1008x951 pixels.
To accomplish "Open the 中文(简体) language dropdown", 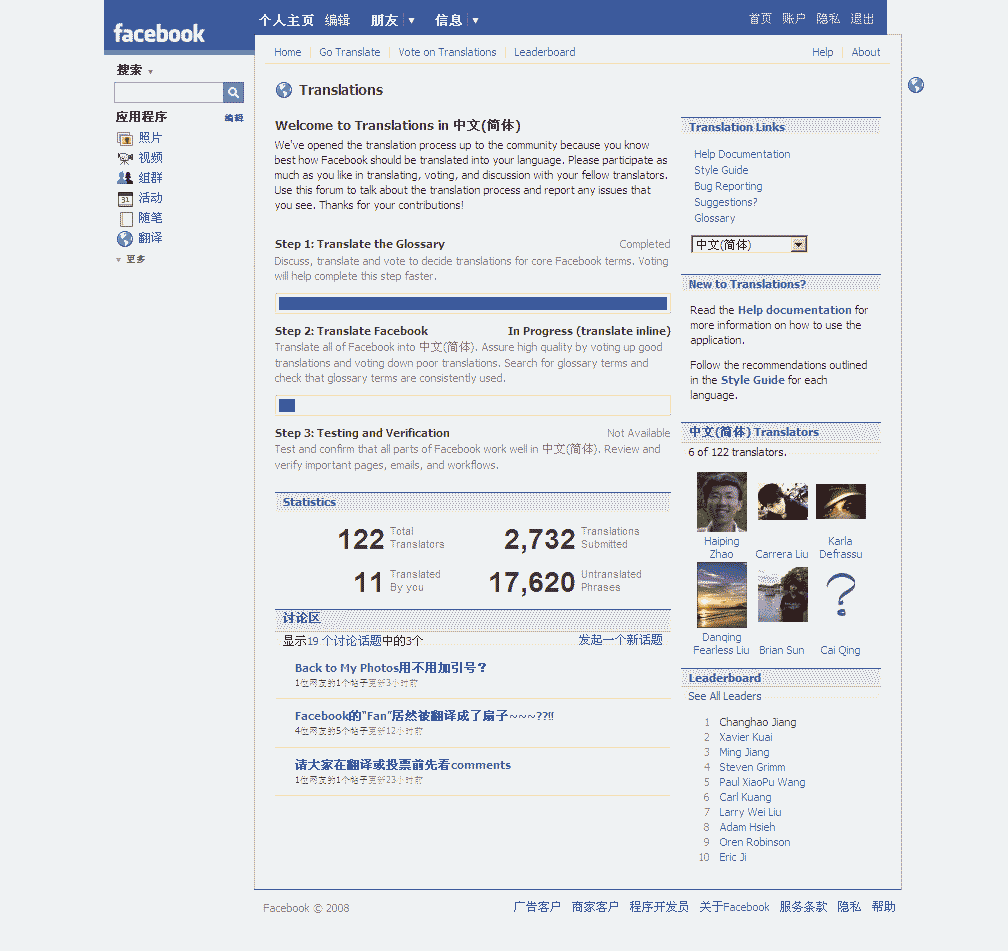I will coord(749,244).
